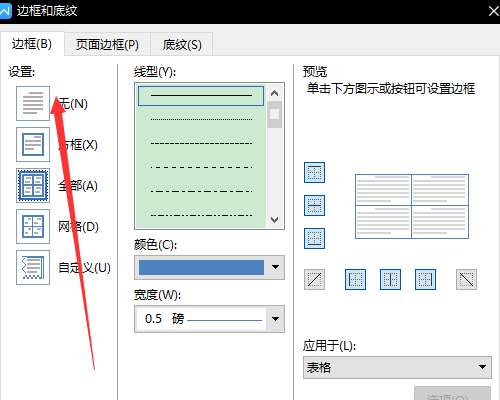Image resolution: width=500 pixels, height=400 pixels.
Task: Click the 全部(A) label
Action: click(78, 186)
